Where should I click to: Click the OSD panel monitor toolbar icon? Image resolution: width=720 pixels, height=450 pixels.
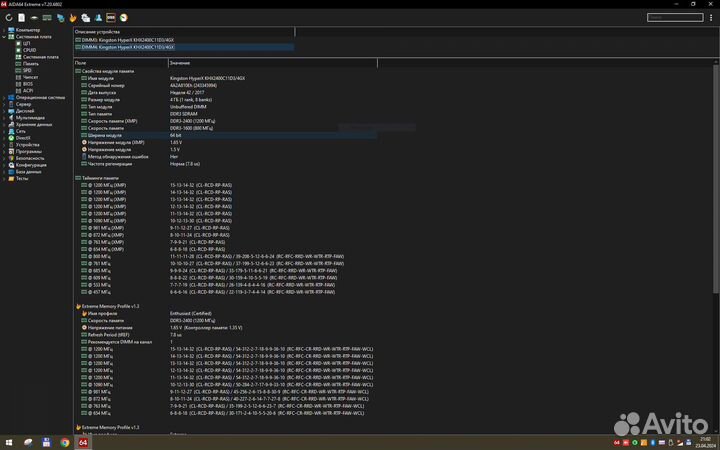coord(110,18)
